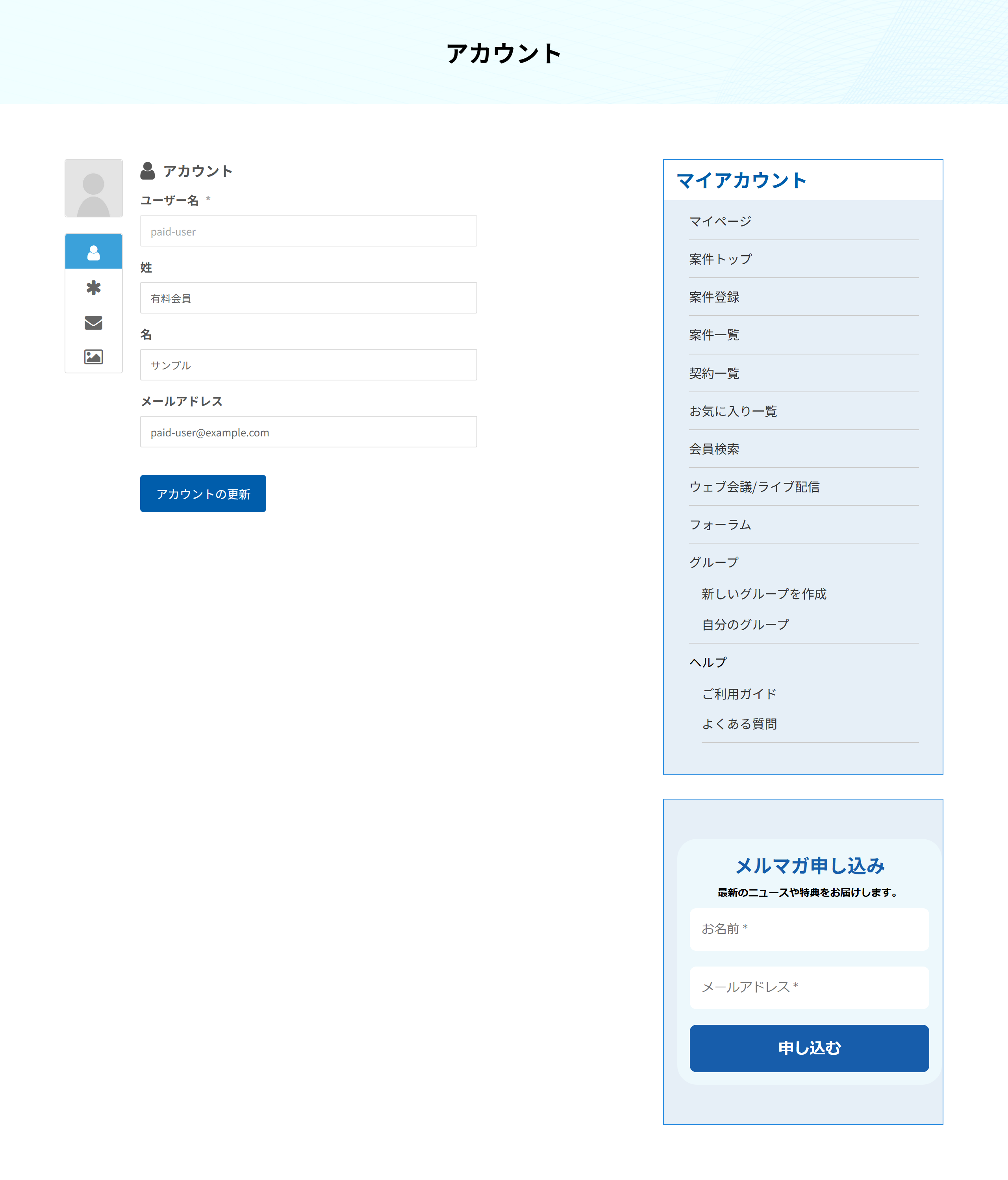This screenshot has height=1180, width=1008.
Task: Click the user avatar placeholder image
Action: [93, 188]
